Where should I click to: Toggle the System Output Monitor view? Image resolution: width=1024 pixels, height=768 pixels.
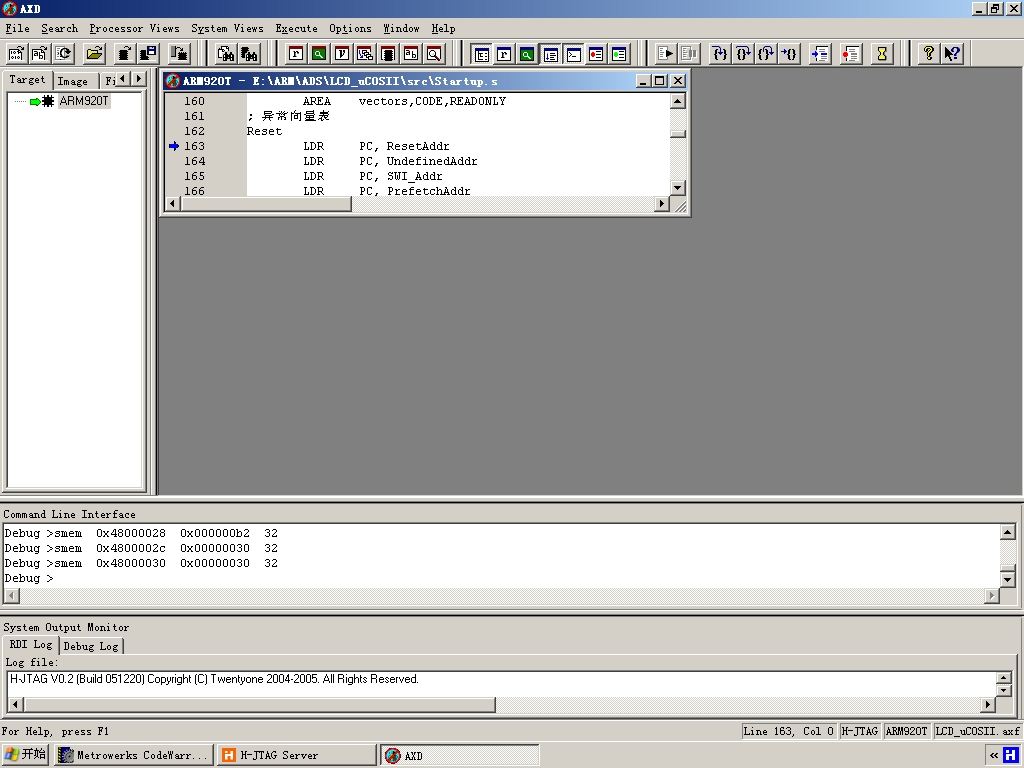click(551, 54)
